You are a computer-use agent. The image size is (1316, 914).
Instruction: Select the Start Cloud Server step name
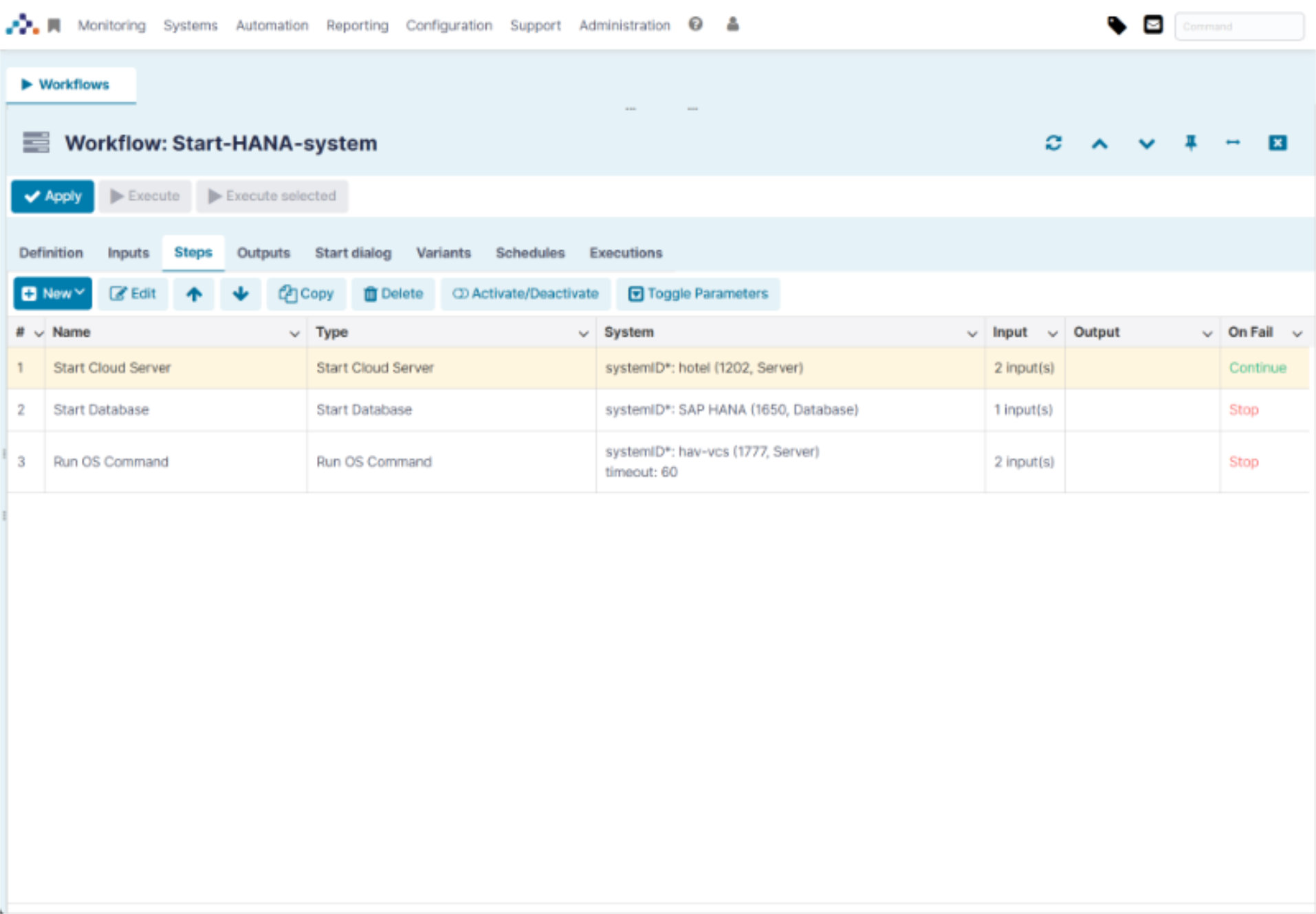coord(112,368)
